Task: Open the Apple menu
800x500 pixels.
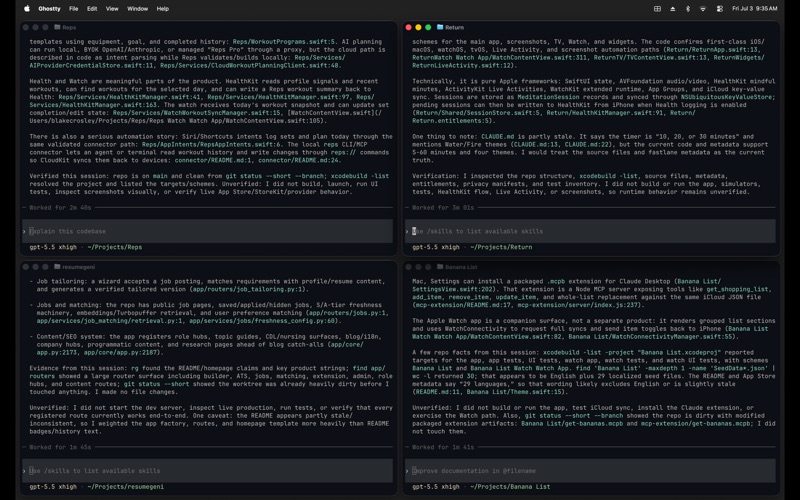Action: pos(27,9)
